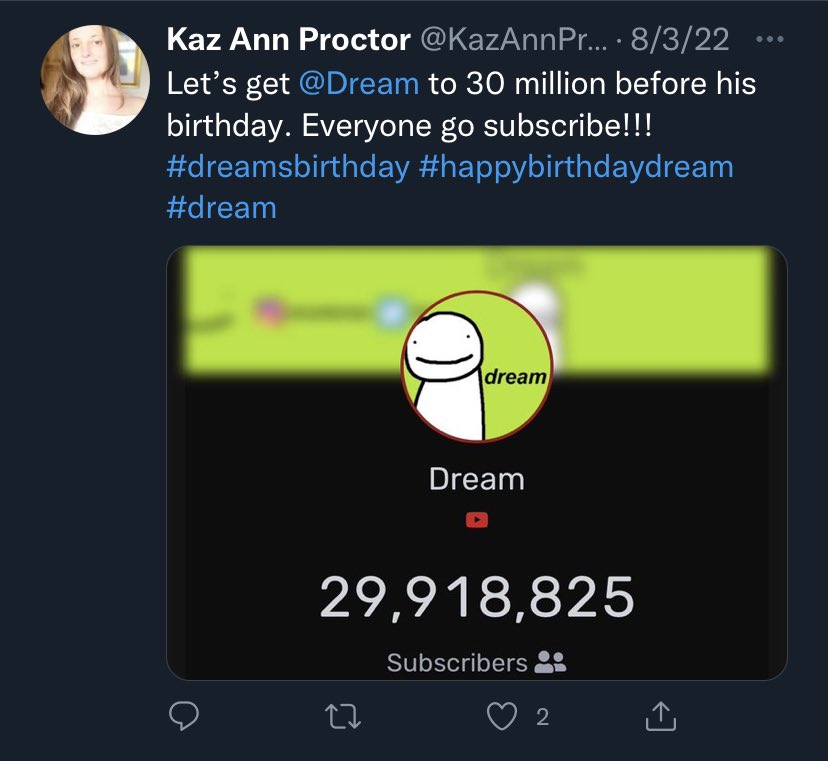View Kaz Ann Proctor's profile picture
This screenshot has height=761, width=828.
95,79
